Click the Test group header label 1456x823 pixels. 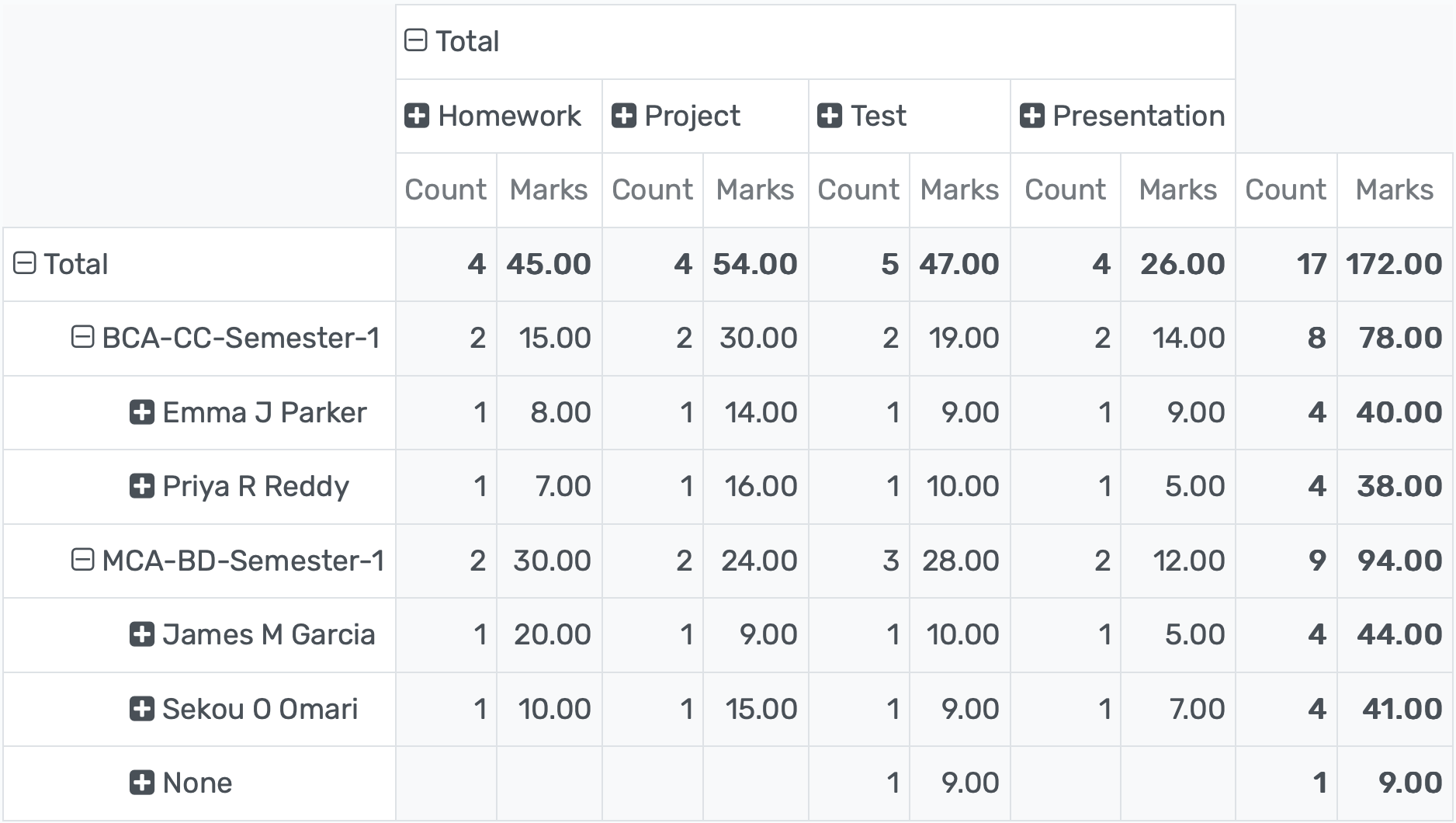coord(877,115)
